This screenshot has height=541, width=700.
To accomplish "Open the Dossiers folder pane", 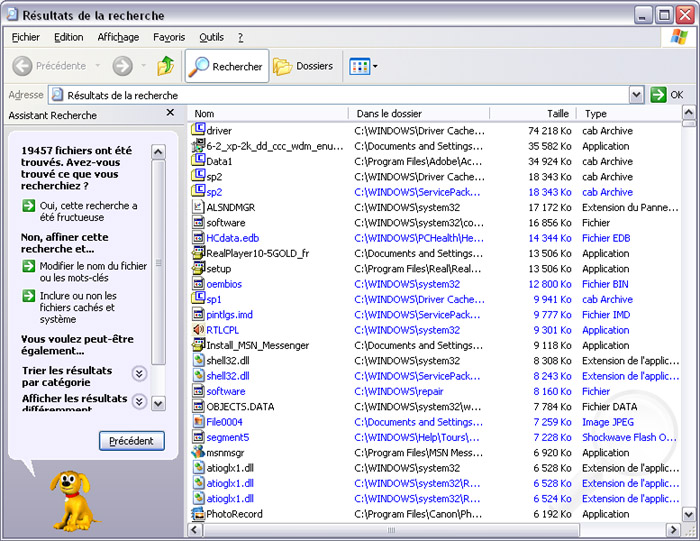I will [303, 66].
